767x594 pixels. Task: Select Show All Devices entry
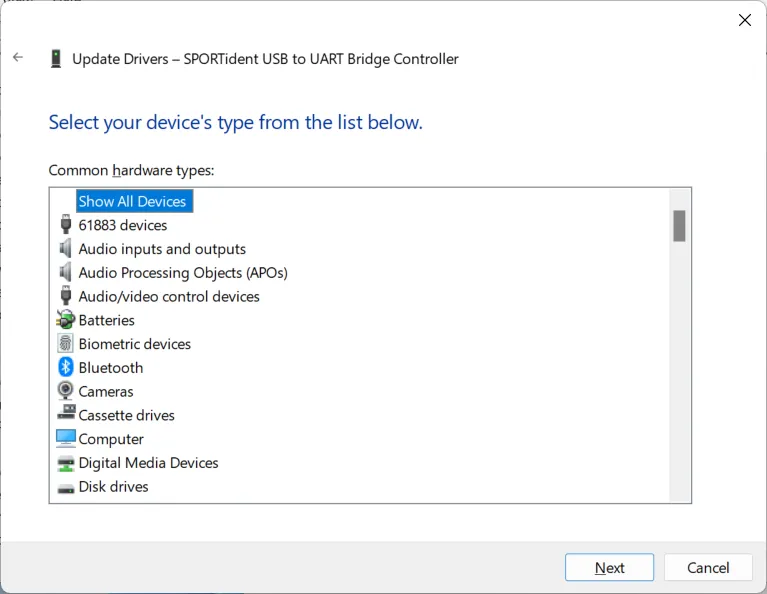pyautogui.click(x=132, y=201)
